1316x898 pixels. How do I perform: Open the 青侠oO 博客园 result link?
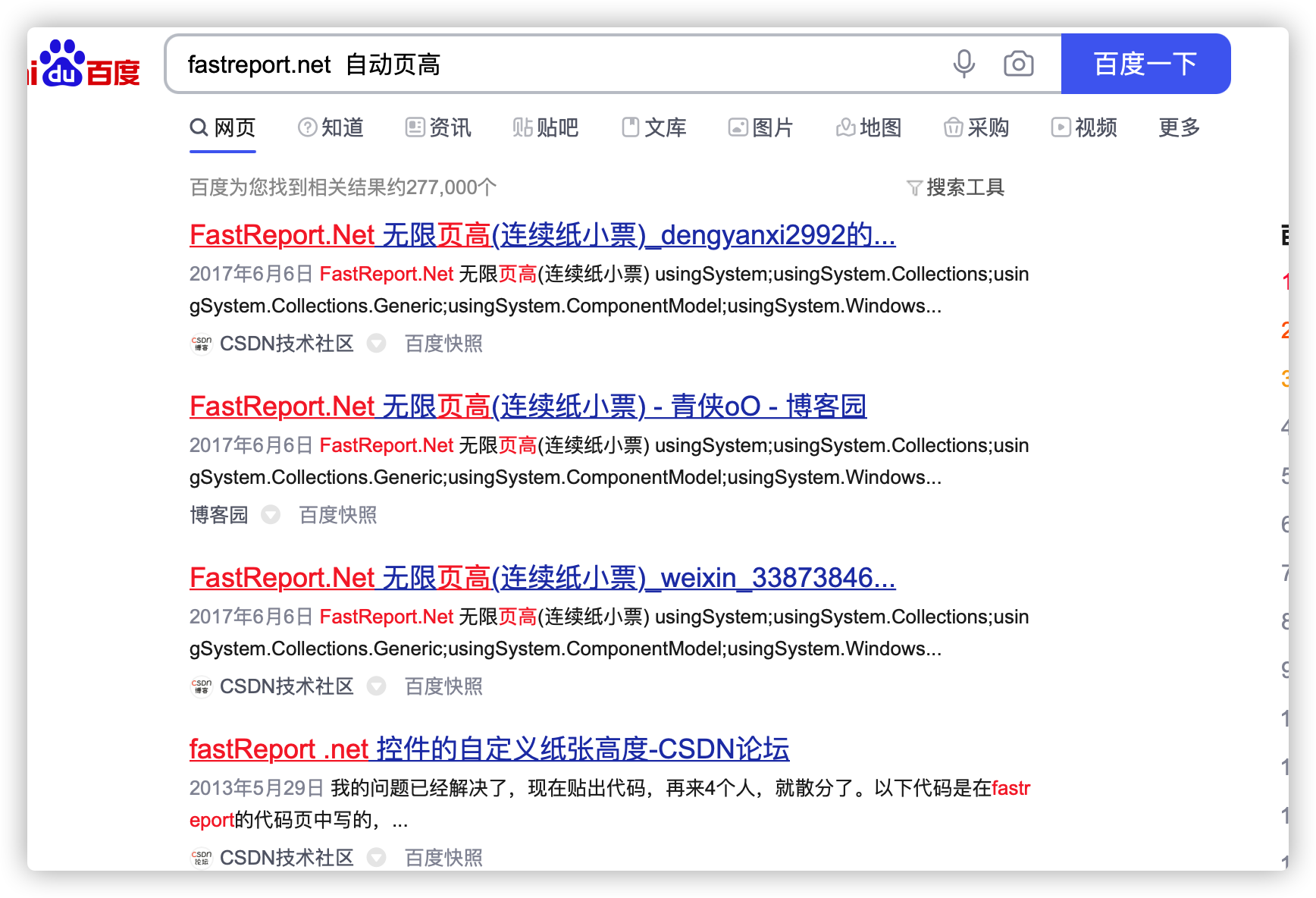point(528,406)
